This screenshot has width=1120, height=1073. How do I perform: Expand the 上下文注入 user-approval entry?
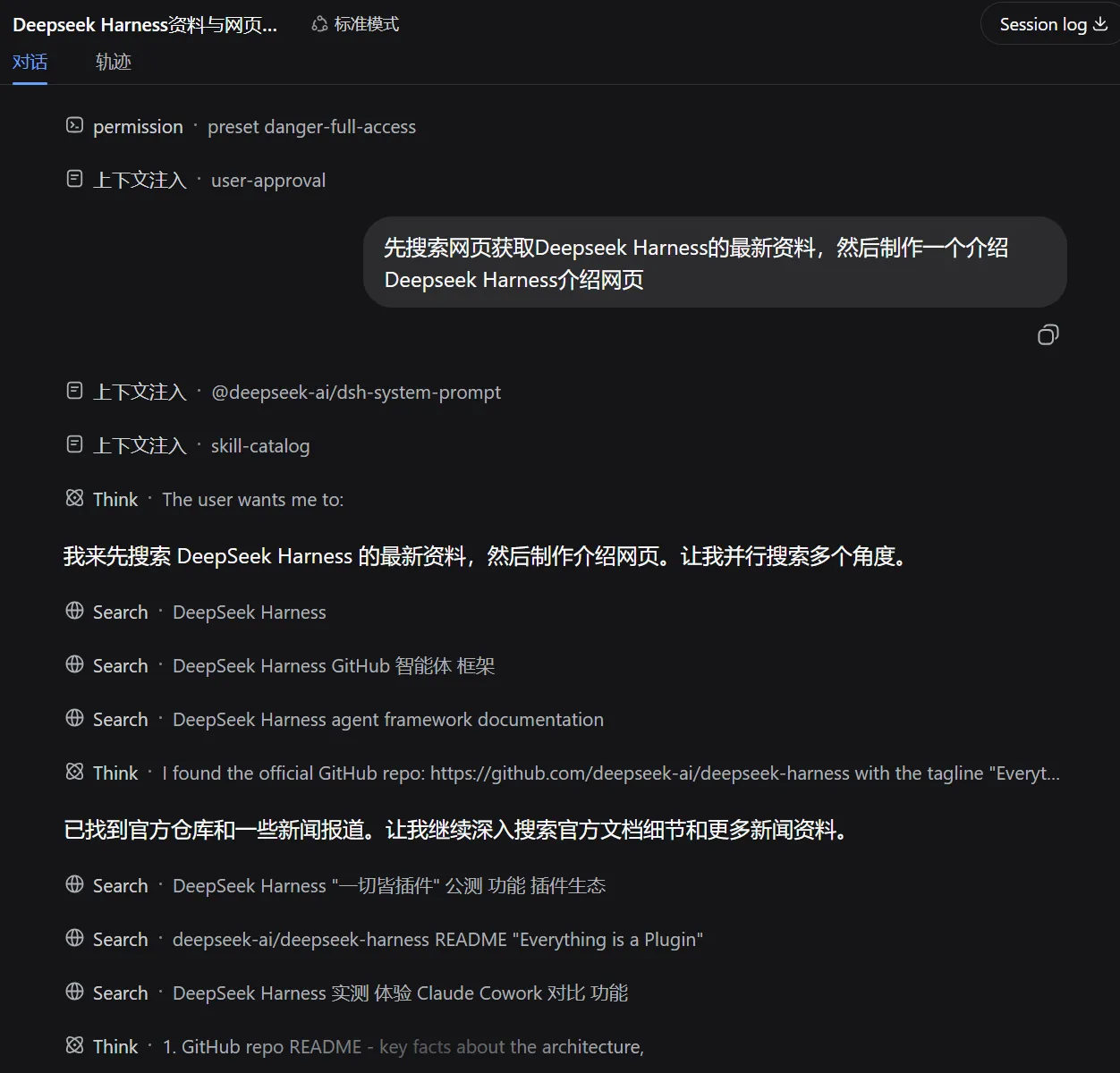[x=196, y=180]
